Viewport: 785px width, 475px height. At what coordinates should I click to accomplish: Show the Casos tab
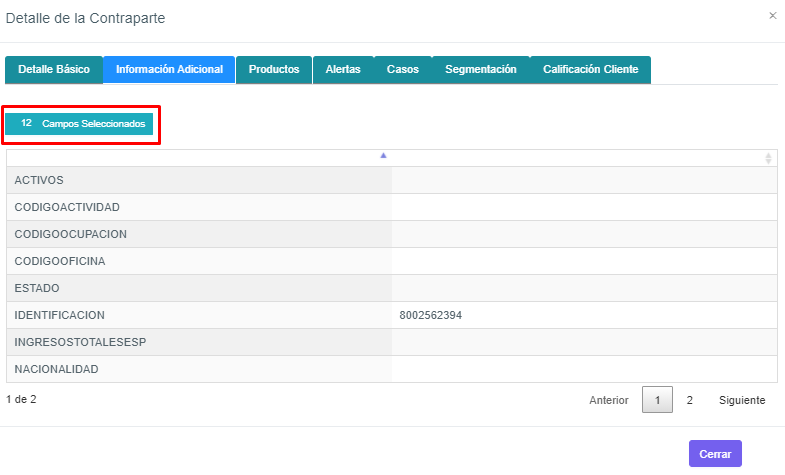403,70
